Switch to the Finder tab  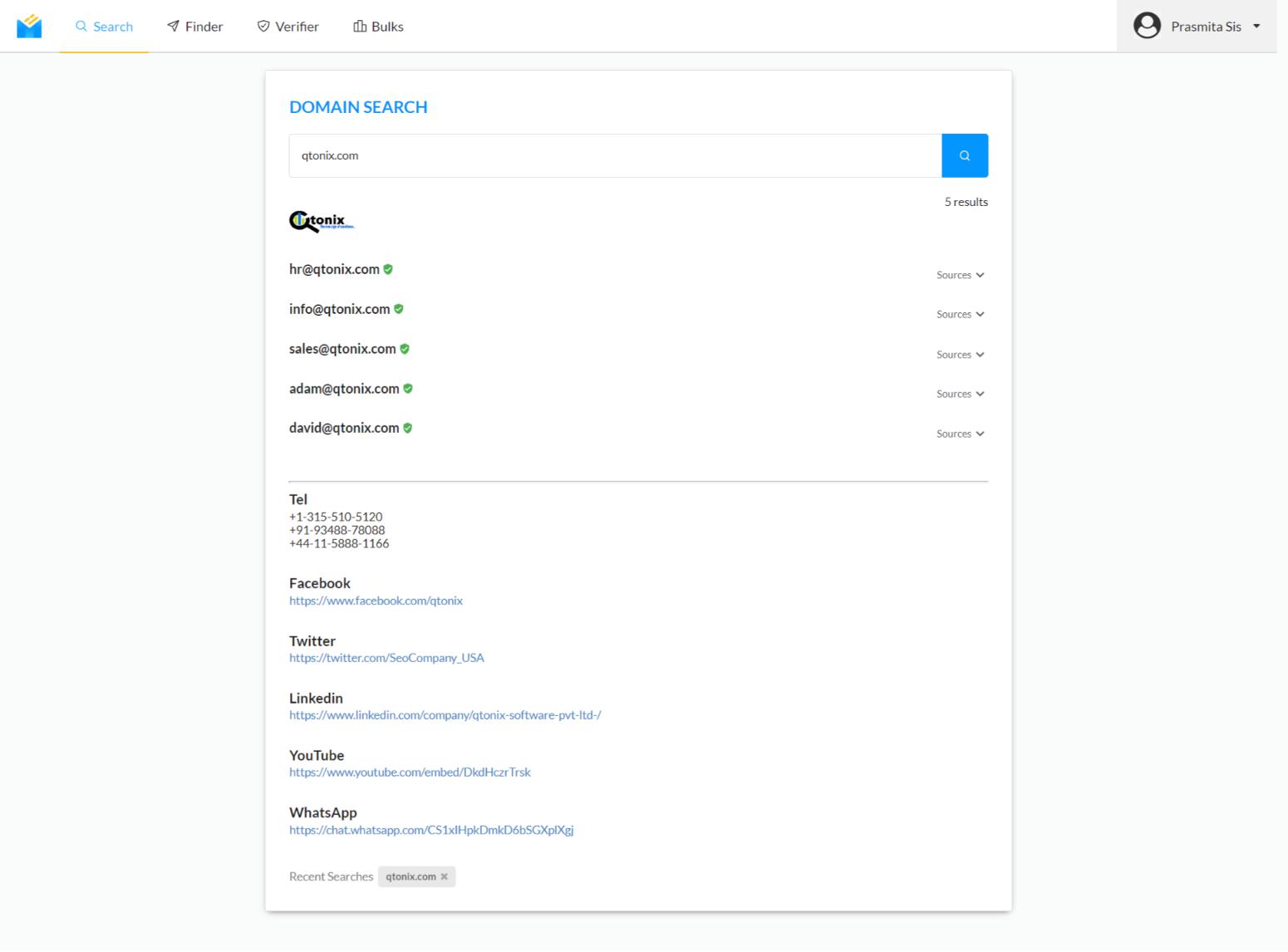[195, 27]
